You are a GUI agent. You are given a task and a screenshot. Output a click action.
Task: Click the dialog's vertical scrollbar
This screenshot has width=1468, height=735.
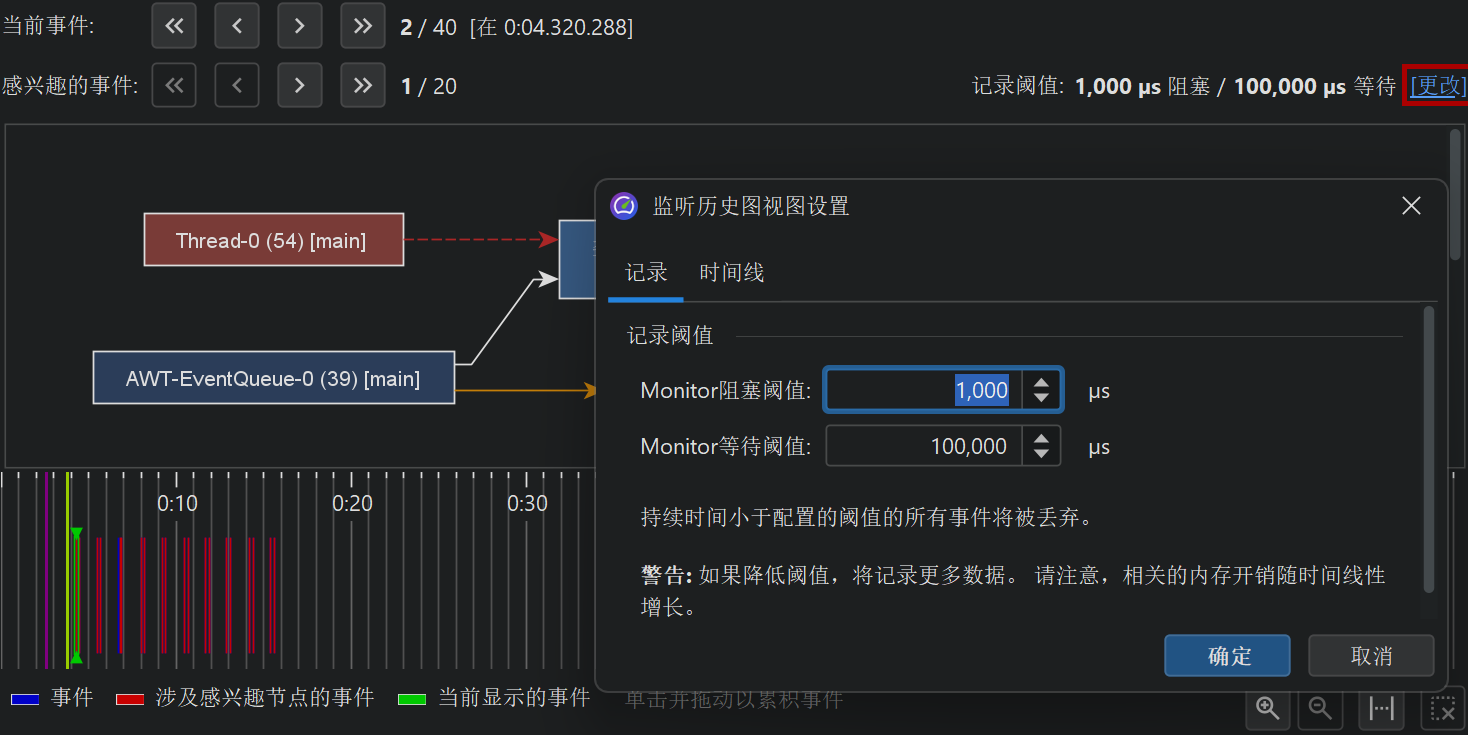(x=1429, y=450)
